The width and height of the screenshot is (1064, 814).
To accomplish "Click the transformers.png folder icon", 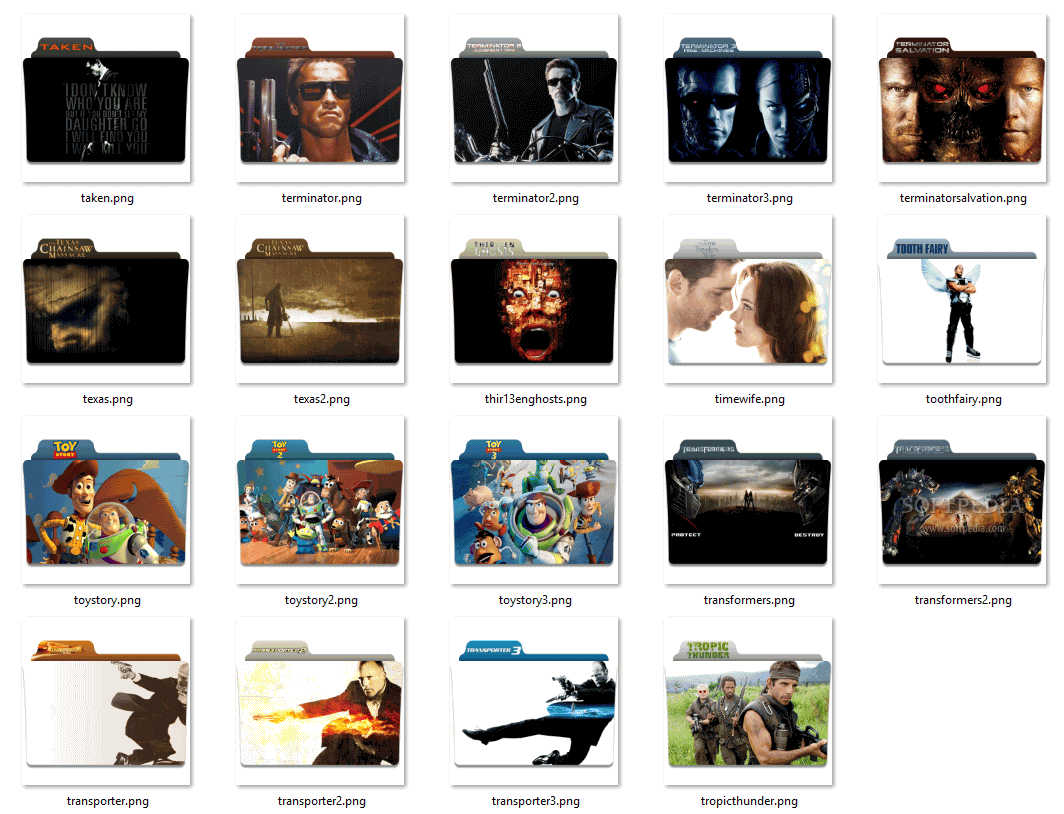I will click(747, 500).
